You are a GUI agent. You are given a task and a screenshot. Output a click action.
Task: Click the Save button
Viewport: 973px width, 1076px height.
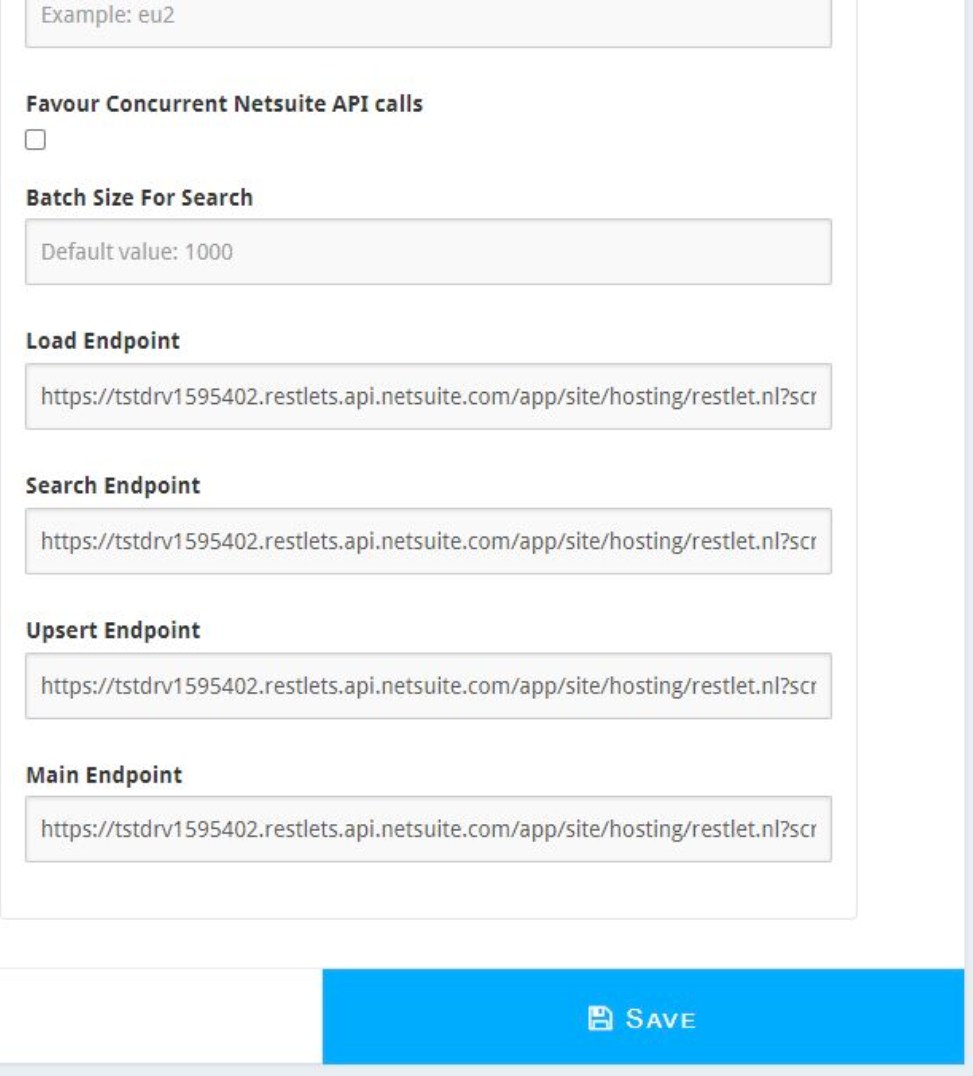tap(643, 1016)
